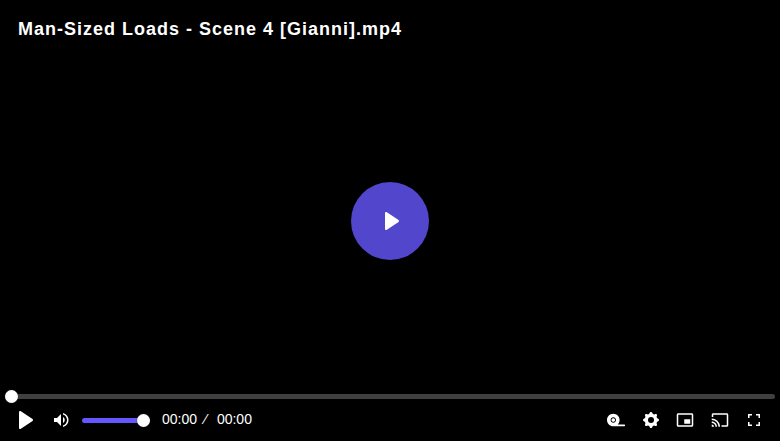Open the settings gear menu
The width and height of the screenshot is (780, 441).
[651, 420]
